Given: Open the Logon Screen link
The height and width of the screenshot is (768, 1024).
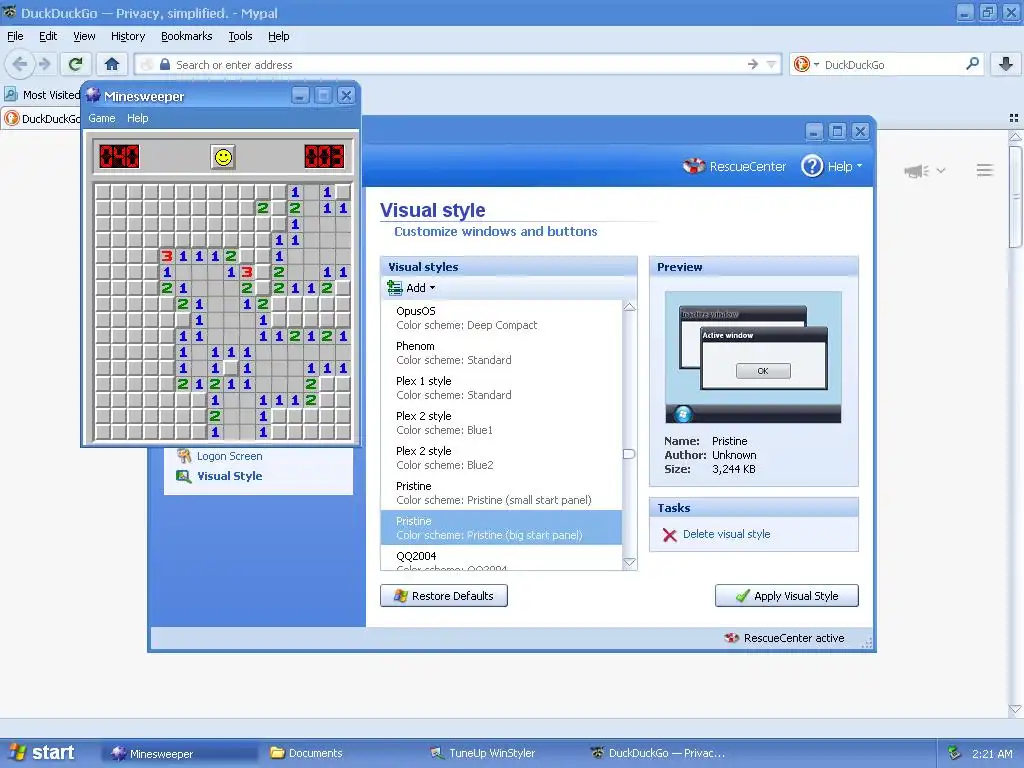Looking at the screenshot, I should click(229, 456).
